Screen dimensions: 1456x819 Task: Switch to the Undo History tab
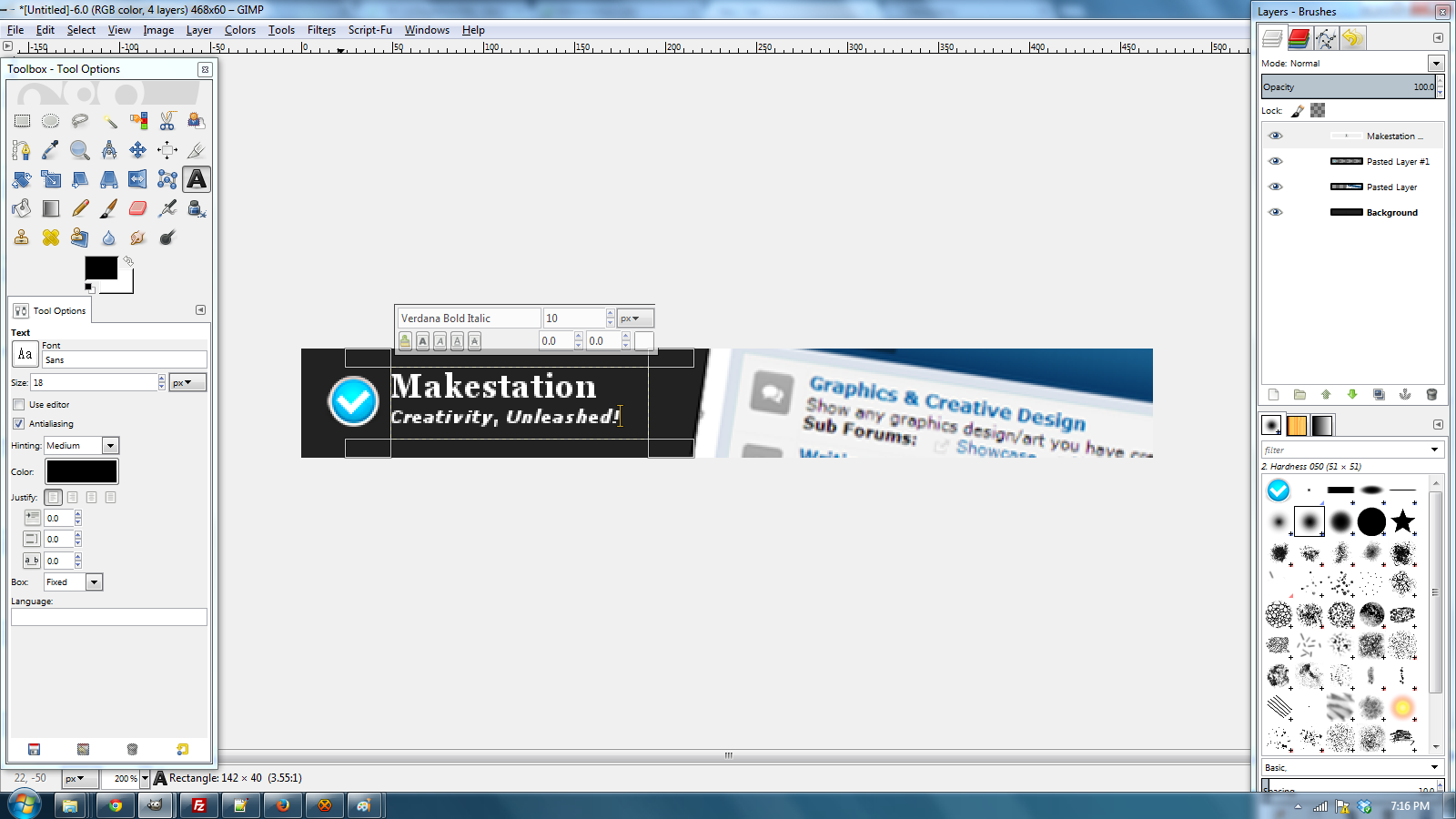click(x=1353, y=38)
